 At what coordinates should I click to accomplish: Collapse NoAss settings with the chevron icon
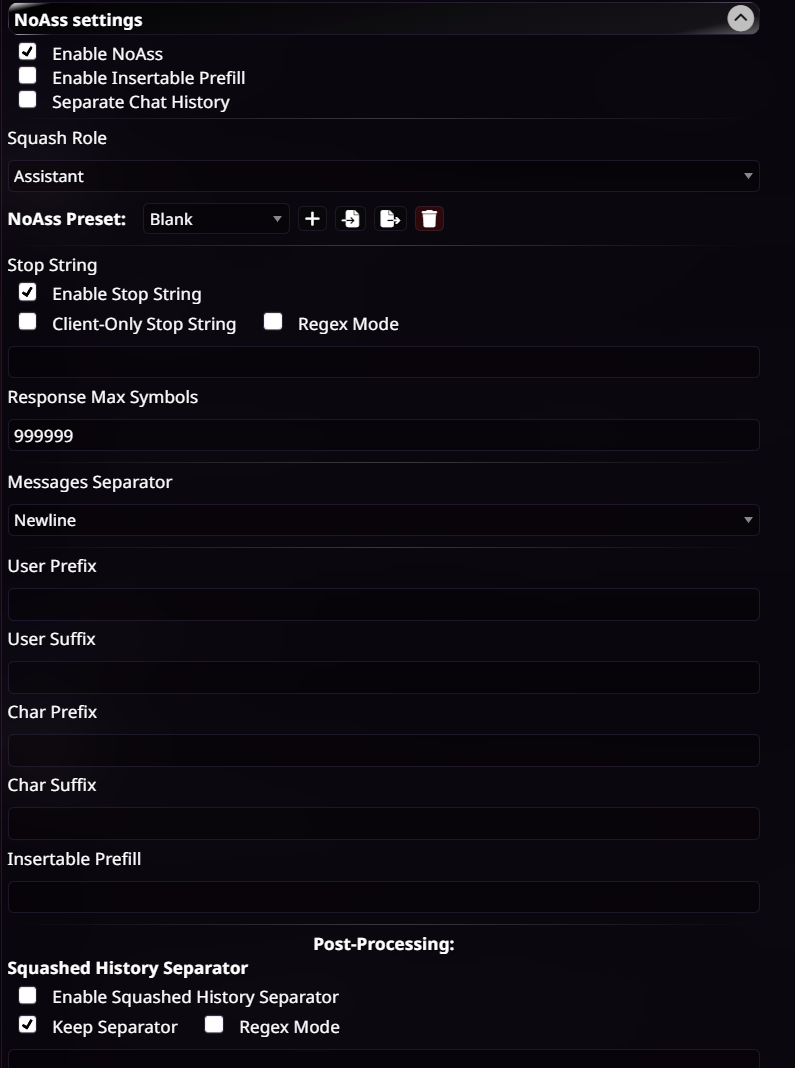[x=741, y=18]
